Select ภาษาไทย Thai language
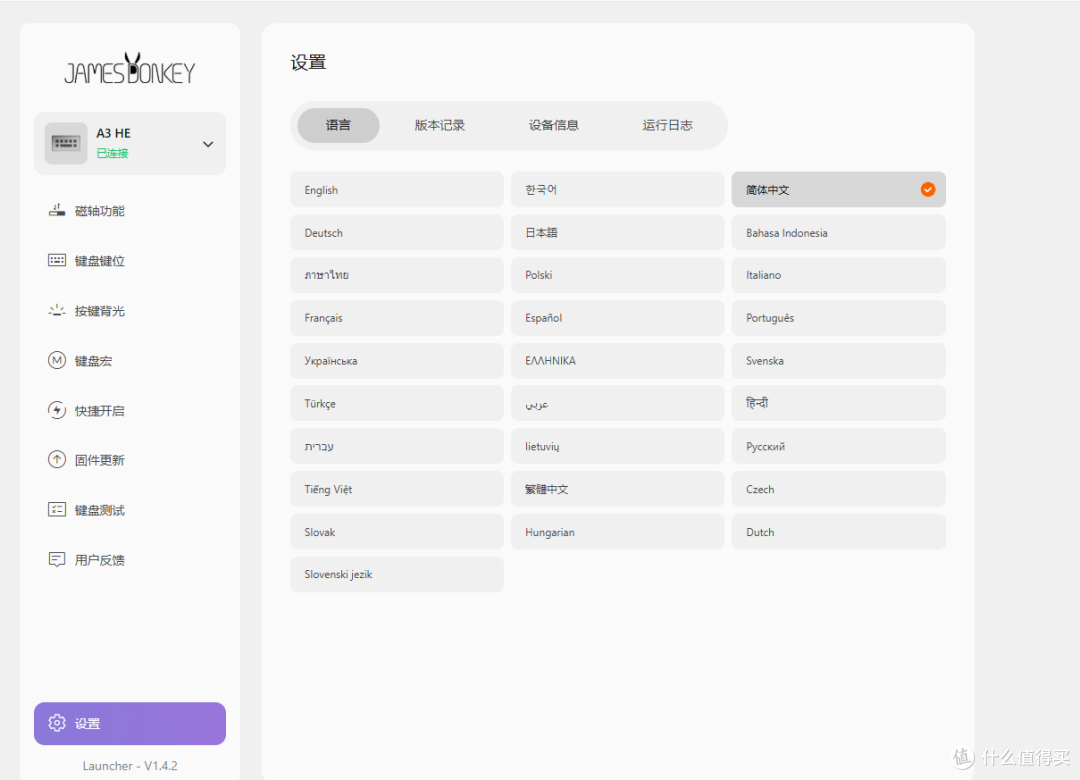The height and width of the screenshot is (780, 1080). pos(397,275)
